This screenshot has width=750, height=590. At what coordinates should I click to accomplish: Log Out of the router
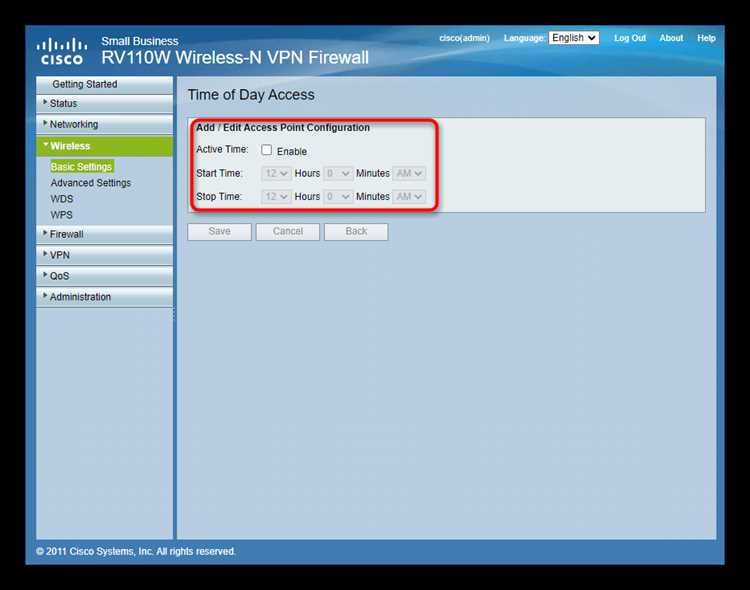coord(629,38)
